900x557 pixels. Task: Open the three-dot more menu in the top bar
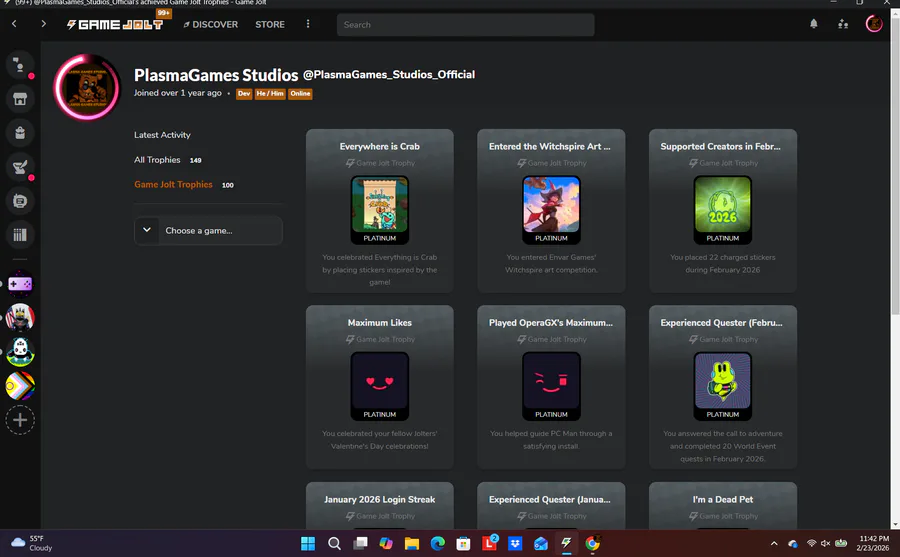click(308, 24)
